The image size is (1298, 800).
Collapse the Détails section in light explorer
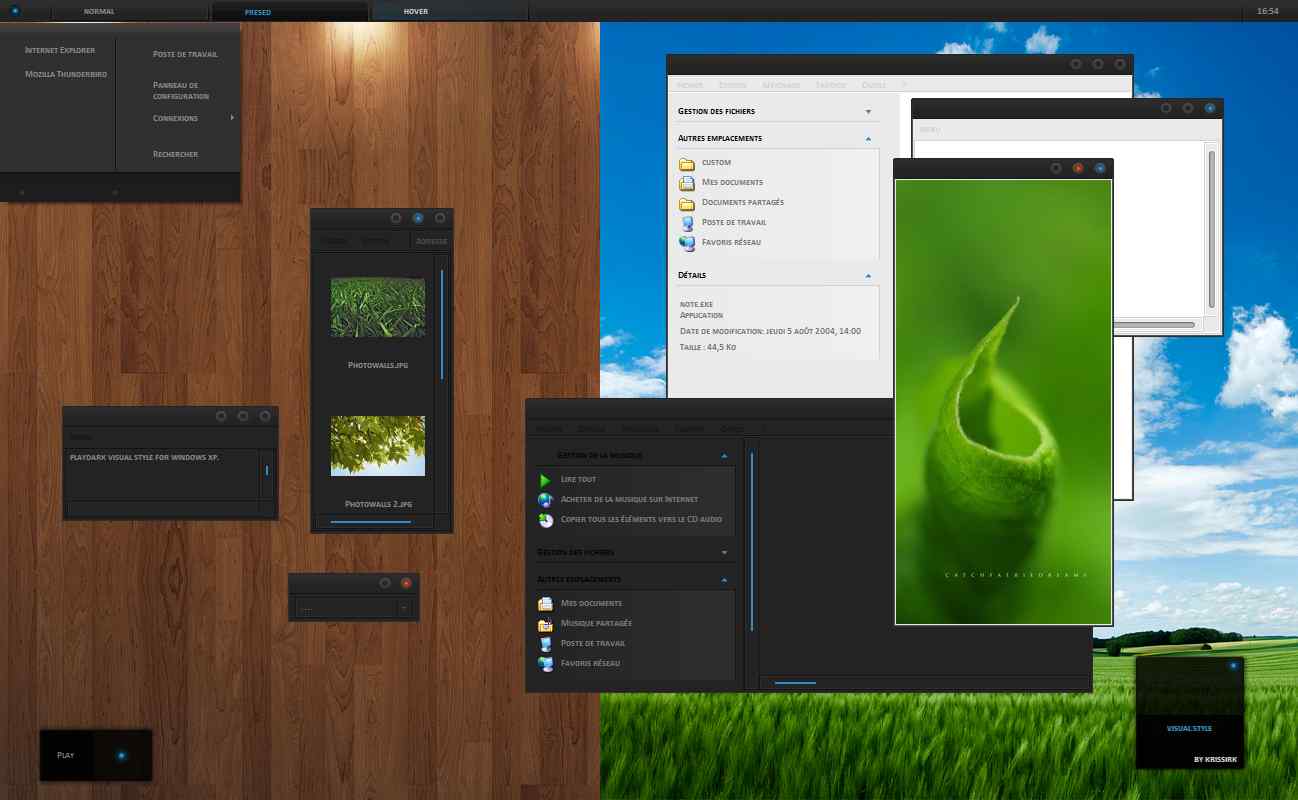[868, 275]
